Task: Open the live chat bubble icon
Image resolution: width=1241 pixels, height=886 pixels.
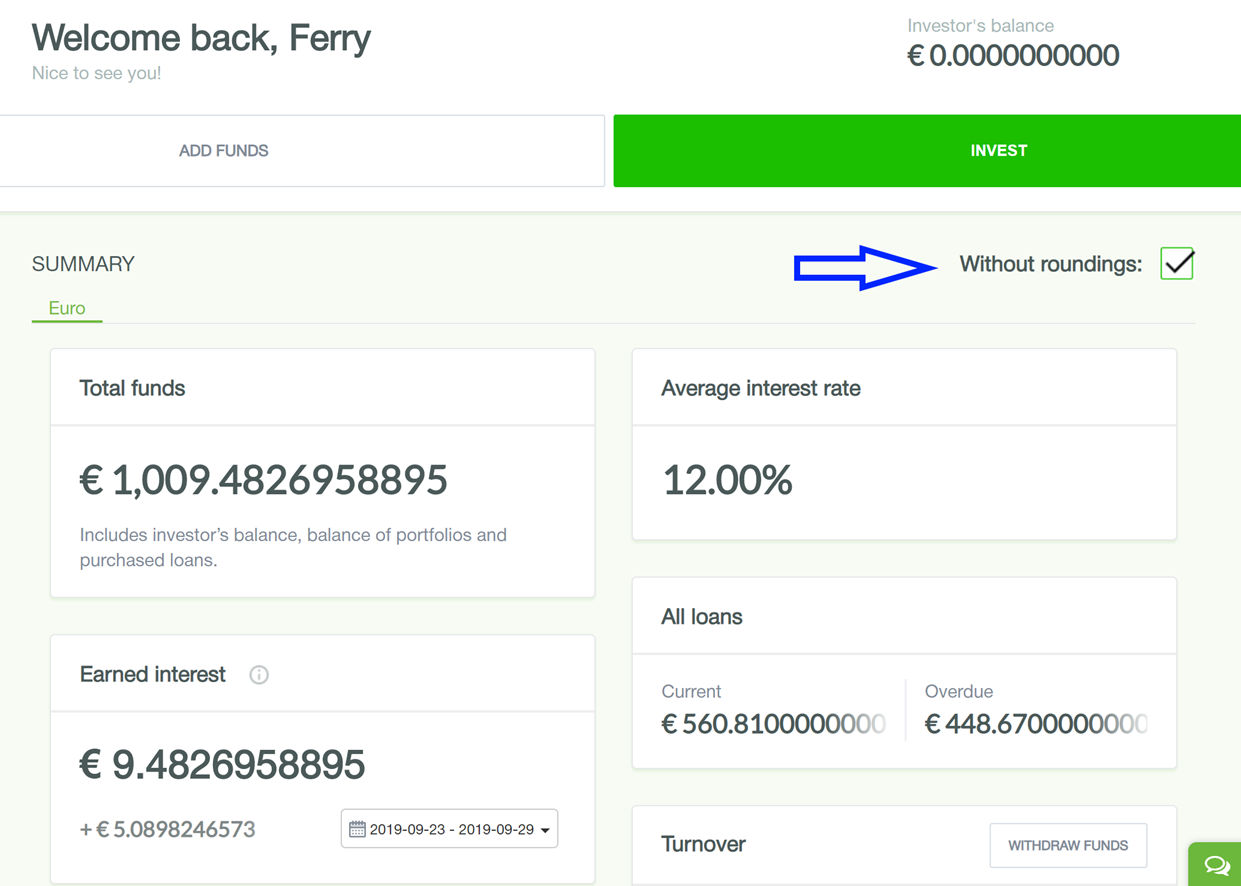Action: click(1216, 866)
